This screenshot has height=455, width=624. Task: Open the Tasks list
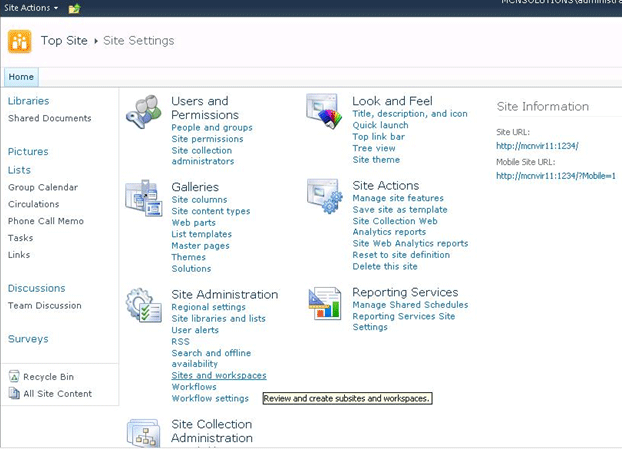20,238
